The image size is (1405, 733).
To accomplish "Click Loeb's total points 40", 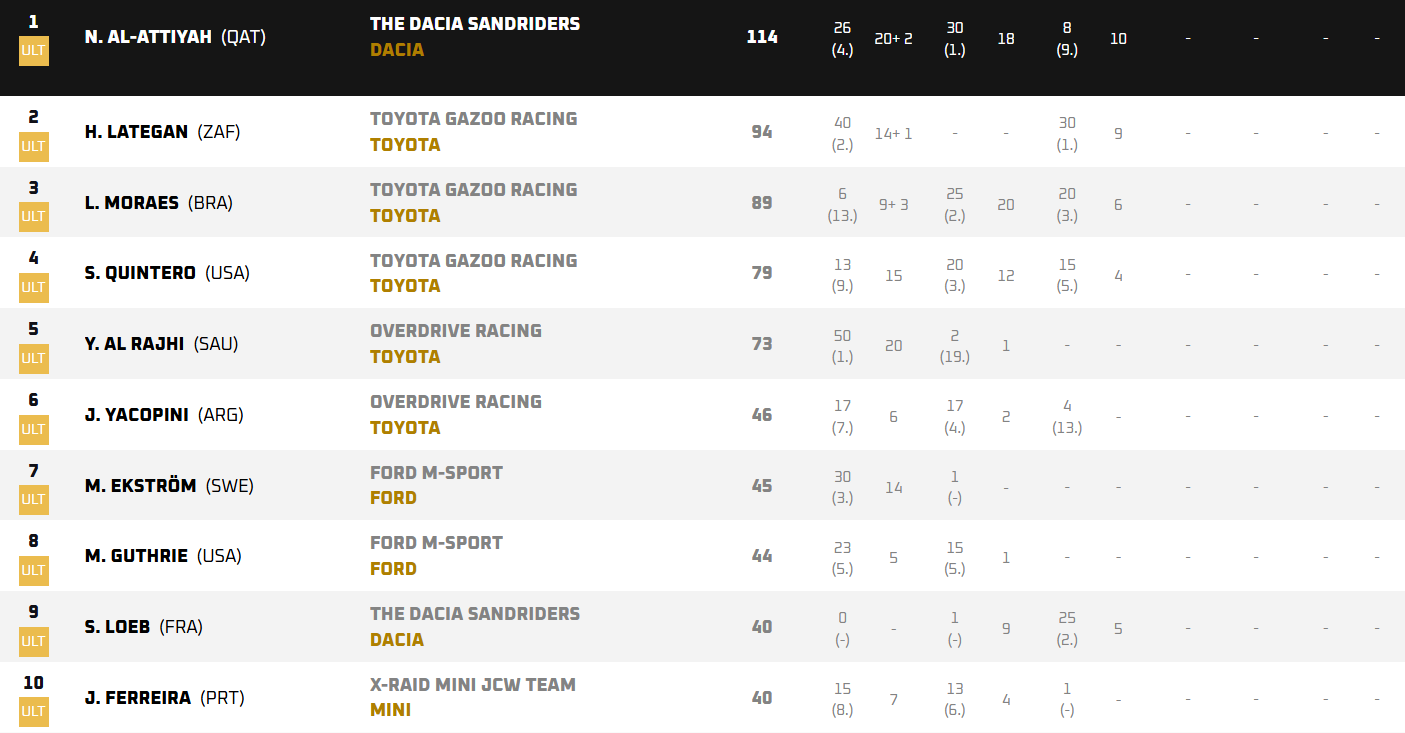I will [762, 627].
